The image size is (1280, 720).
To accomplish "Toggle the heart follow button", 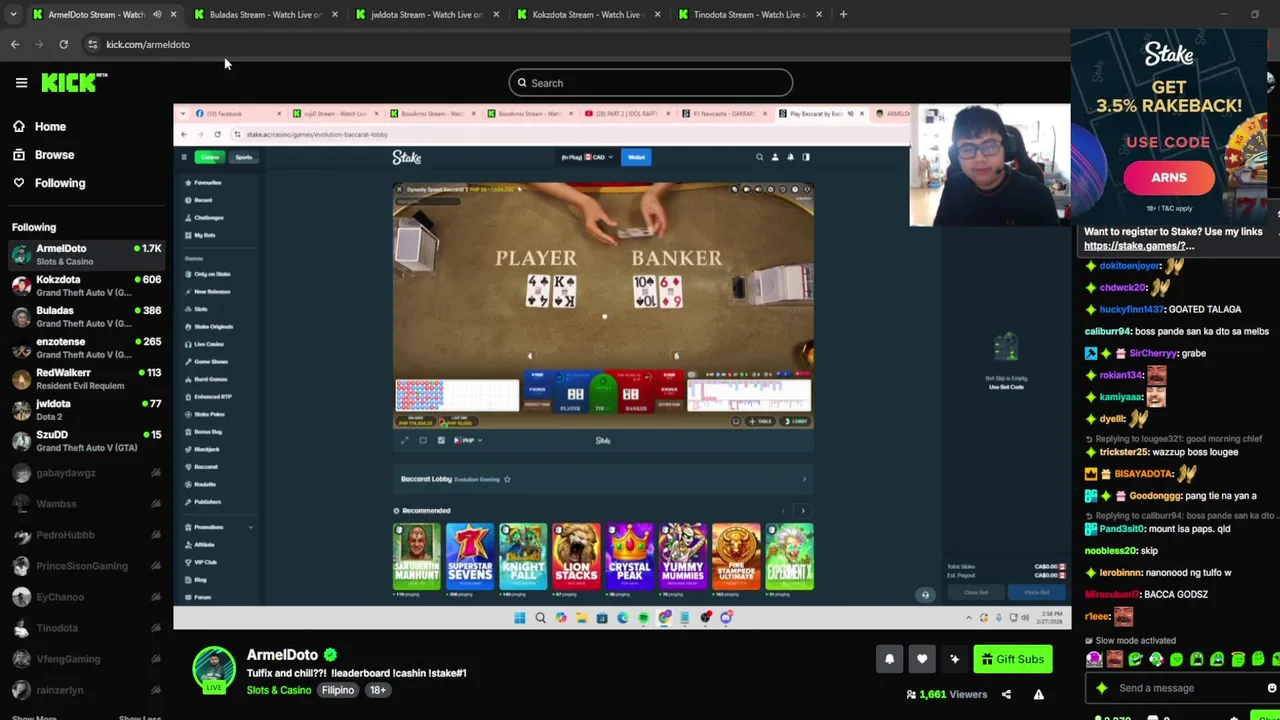I will click(922, 659).
